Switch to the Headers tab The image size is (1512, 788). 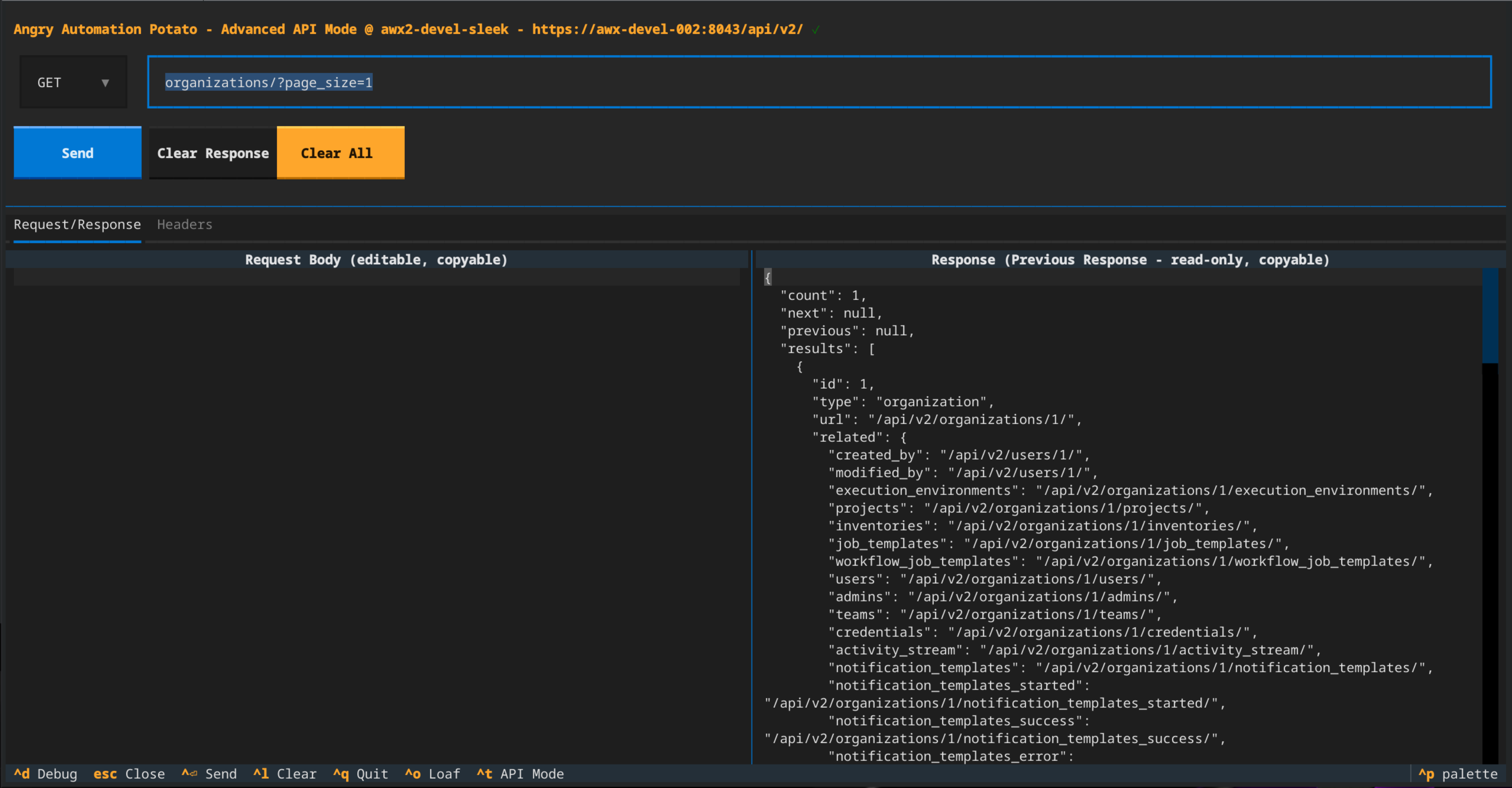point(184,225)
